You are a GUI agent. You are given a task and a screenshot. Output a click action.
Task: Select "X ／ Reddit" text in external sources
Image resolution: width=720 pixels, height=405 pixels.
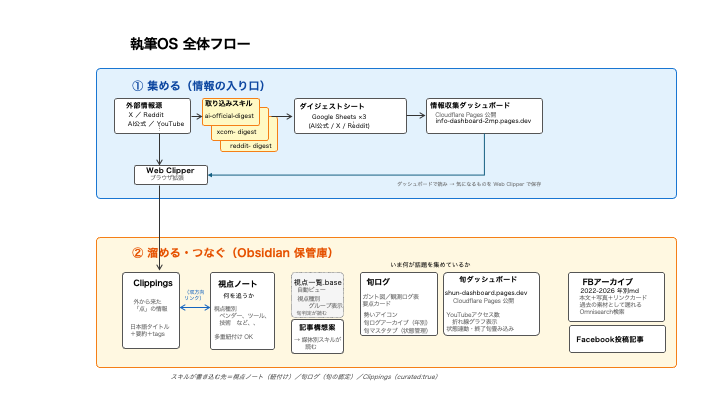coord(146,115)
